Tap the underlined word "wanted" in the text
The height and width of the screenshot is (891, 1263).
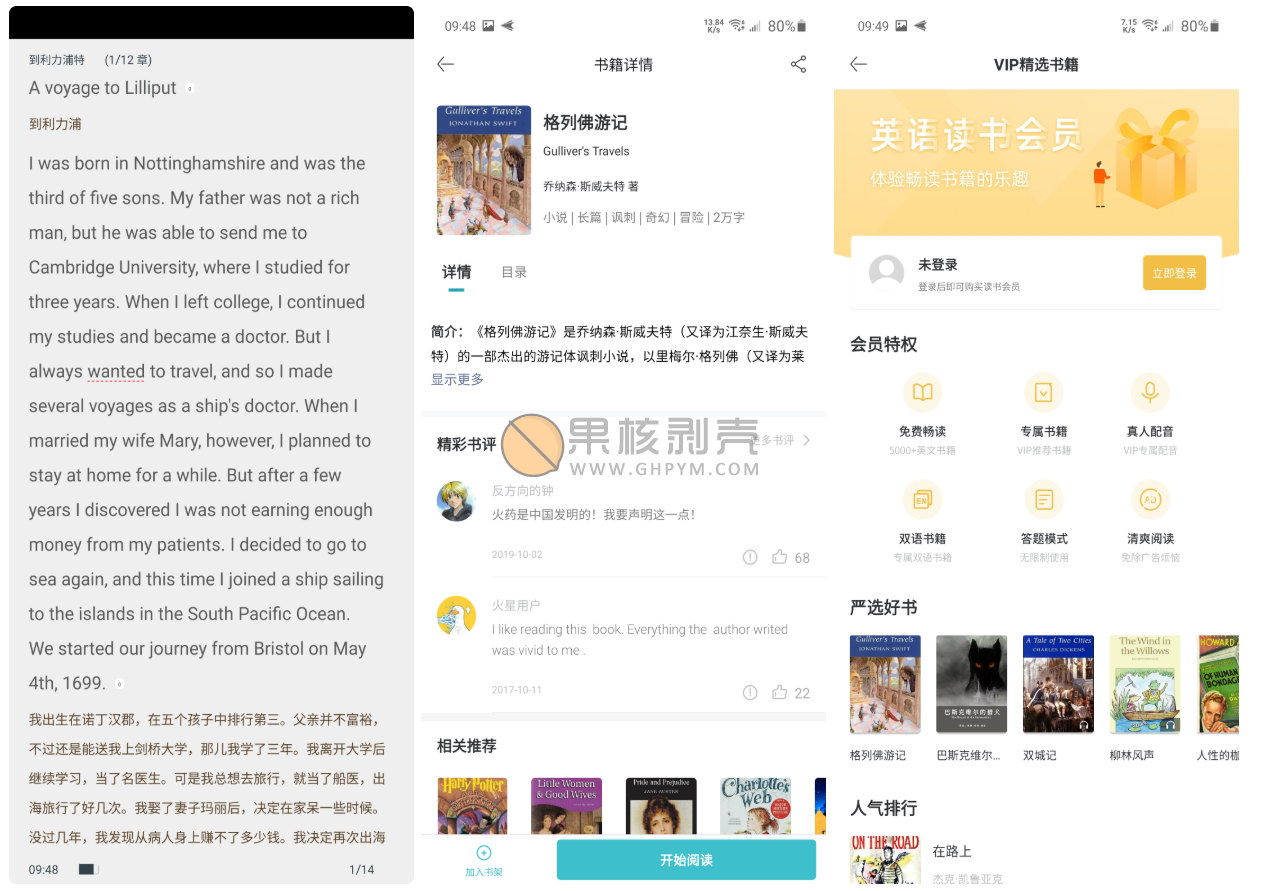click(116, 371)
